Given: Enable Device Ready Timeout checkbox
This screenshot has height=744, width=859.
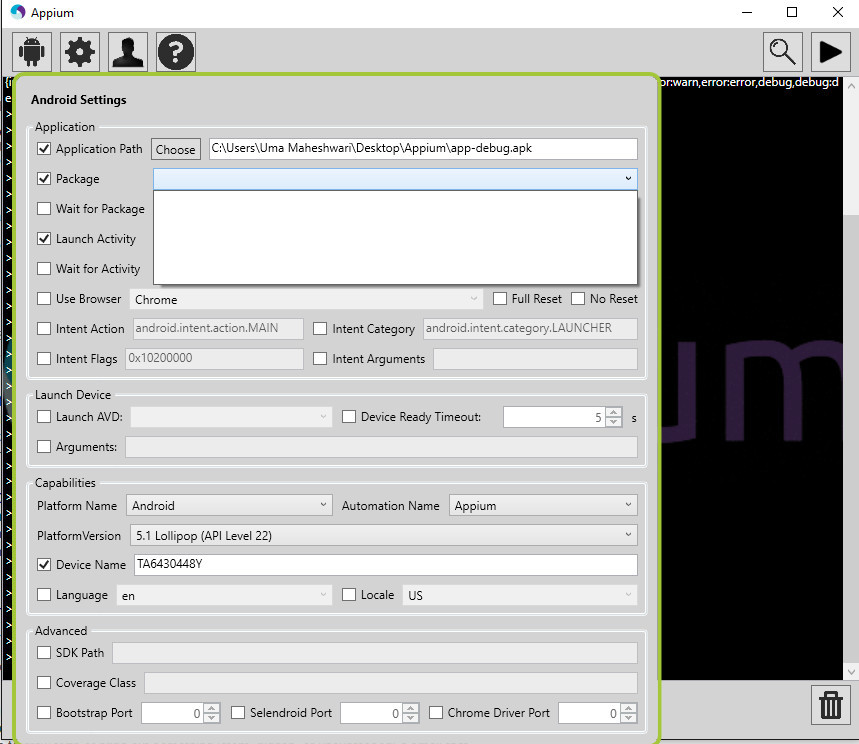Looking at the screenshot, I should coord(349,417).
